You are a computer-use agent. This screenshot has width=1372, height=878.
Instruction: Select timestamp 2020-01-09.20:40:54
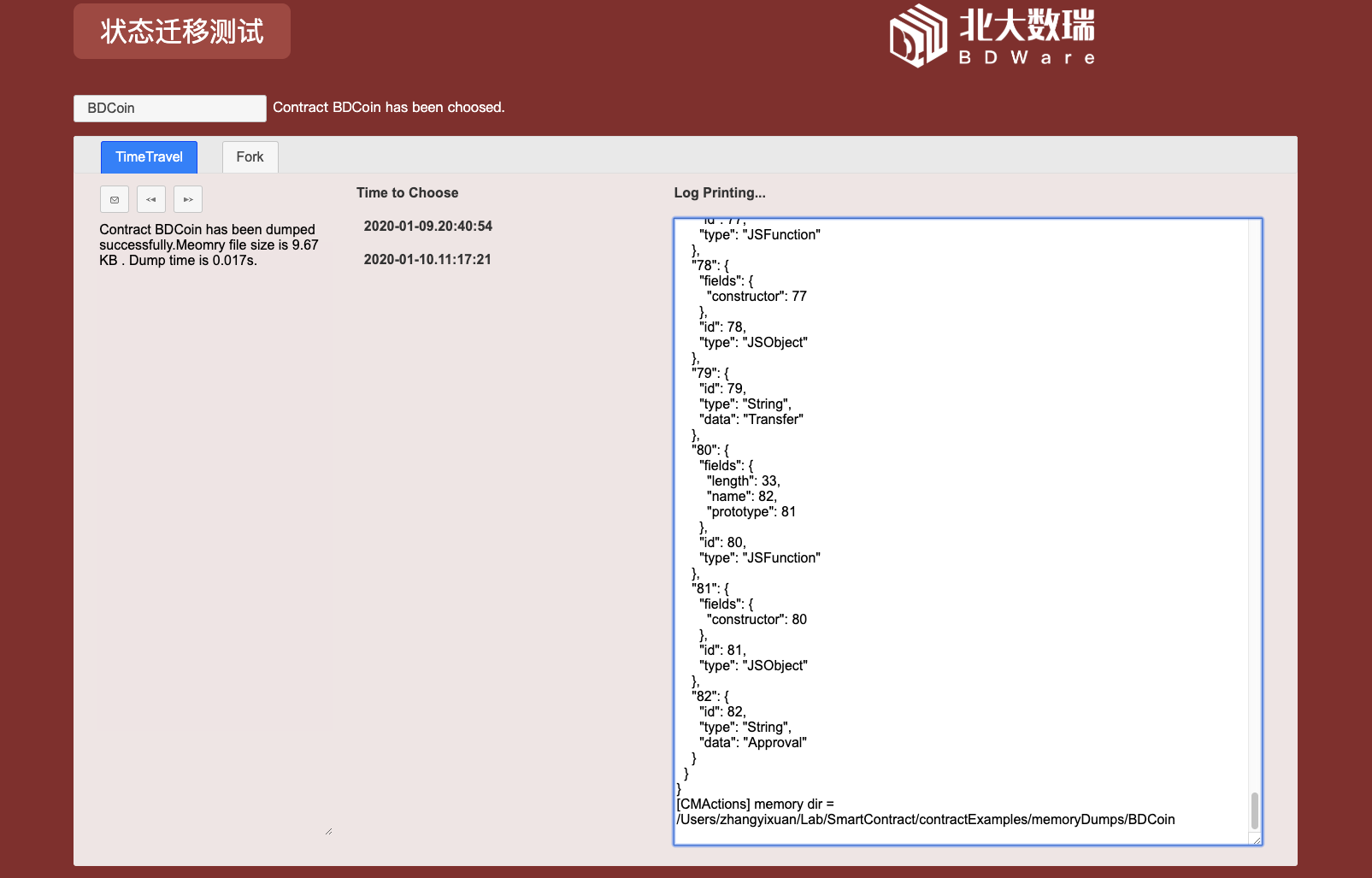click(427, 227)
